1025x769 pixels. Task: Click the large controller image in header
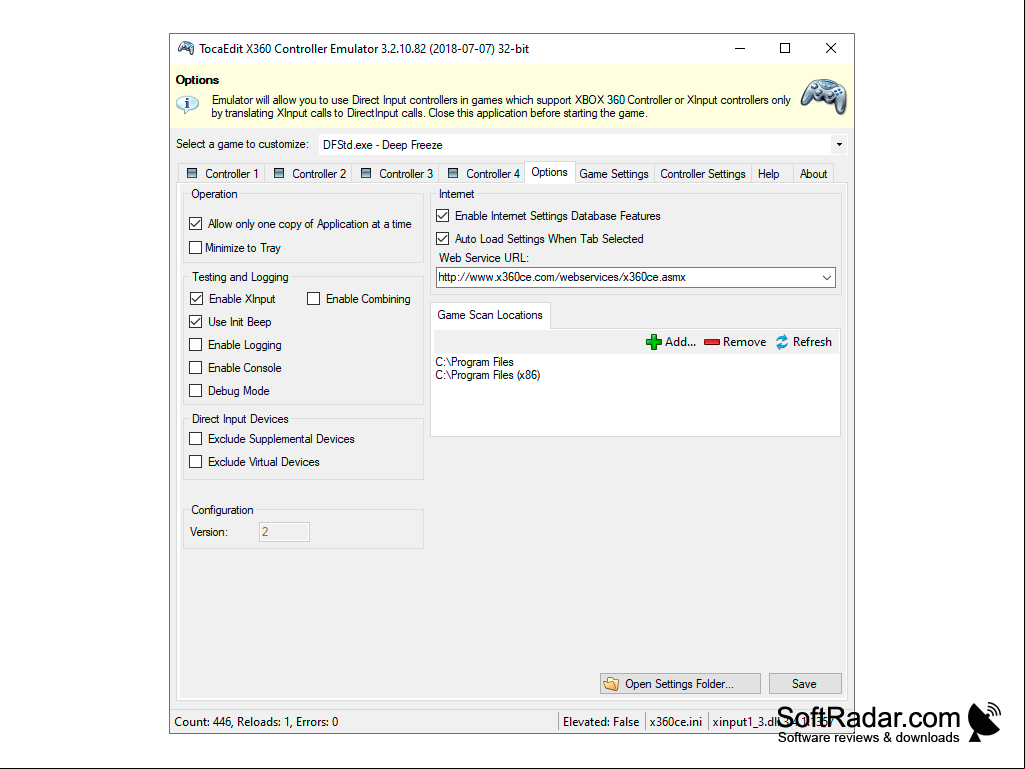click(x=824, y=97)
